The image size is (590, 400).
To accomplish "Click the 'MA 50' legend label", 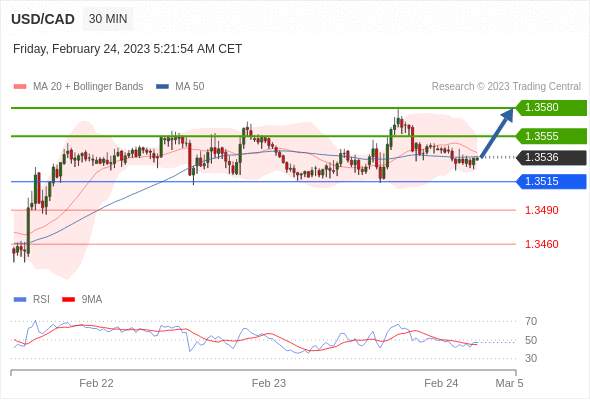I will [190, 87].
